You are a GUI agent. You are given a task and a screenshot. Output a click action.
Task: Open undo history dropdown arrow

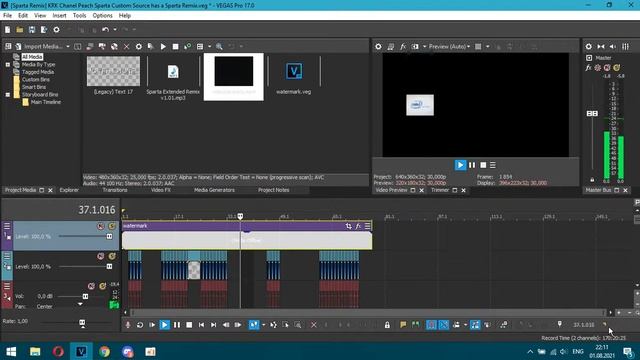point(115,30)
